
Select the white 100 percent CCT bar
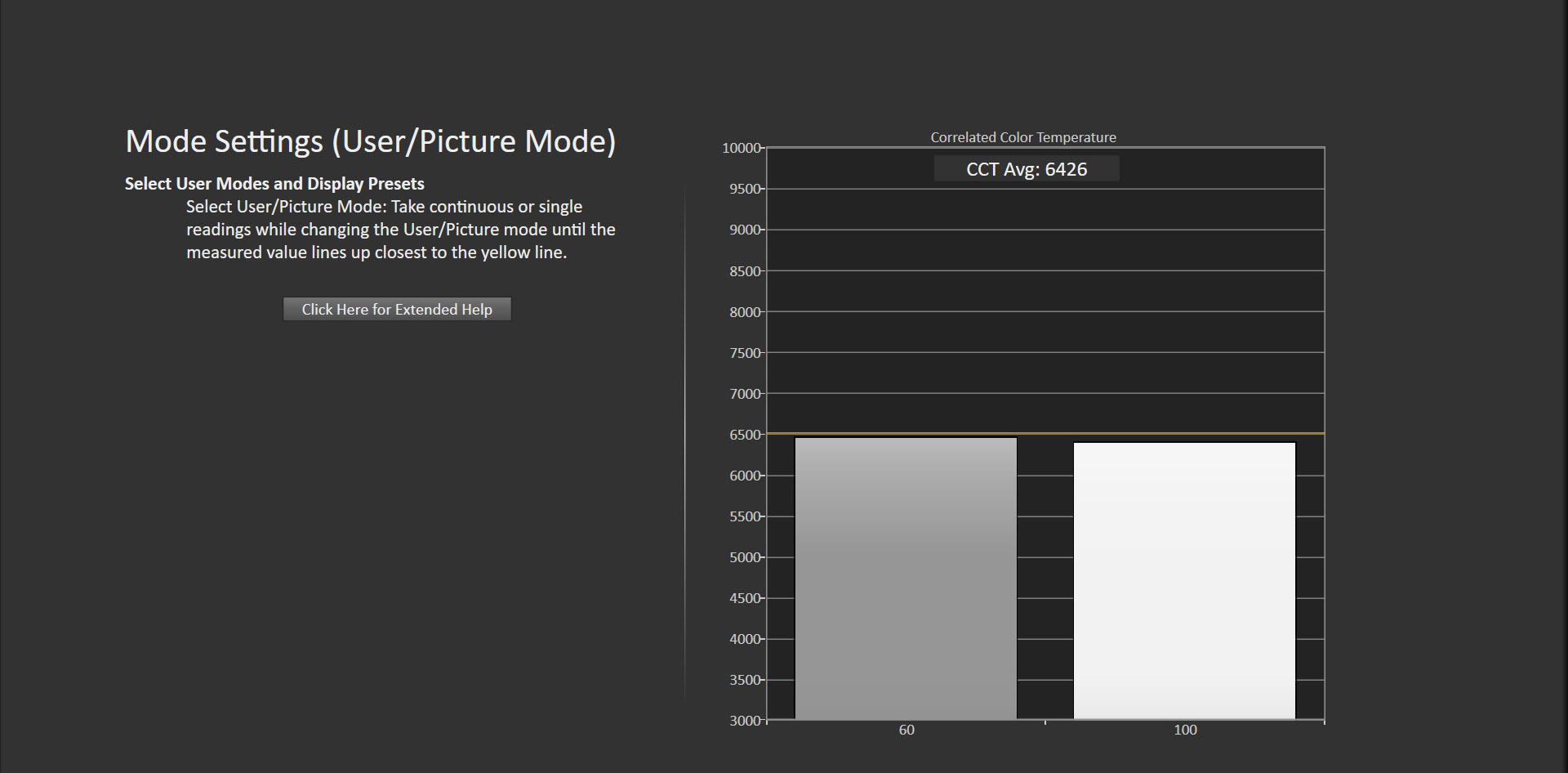[1184, 581]
